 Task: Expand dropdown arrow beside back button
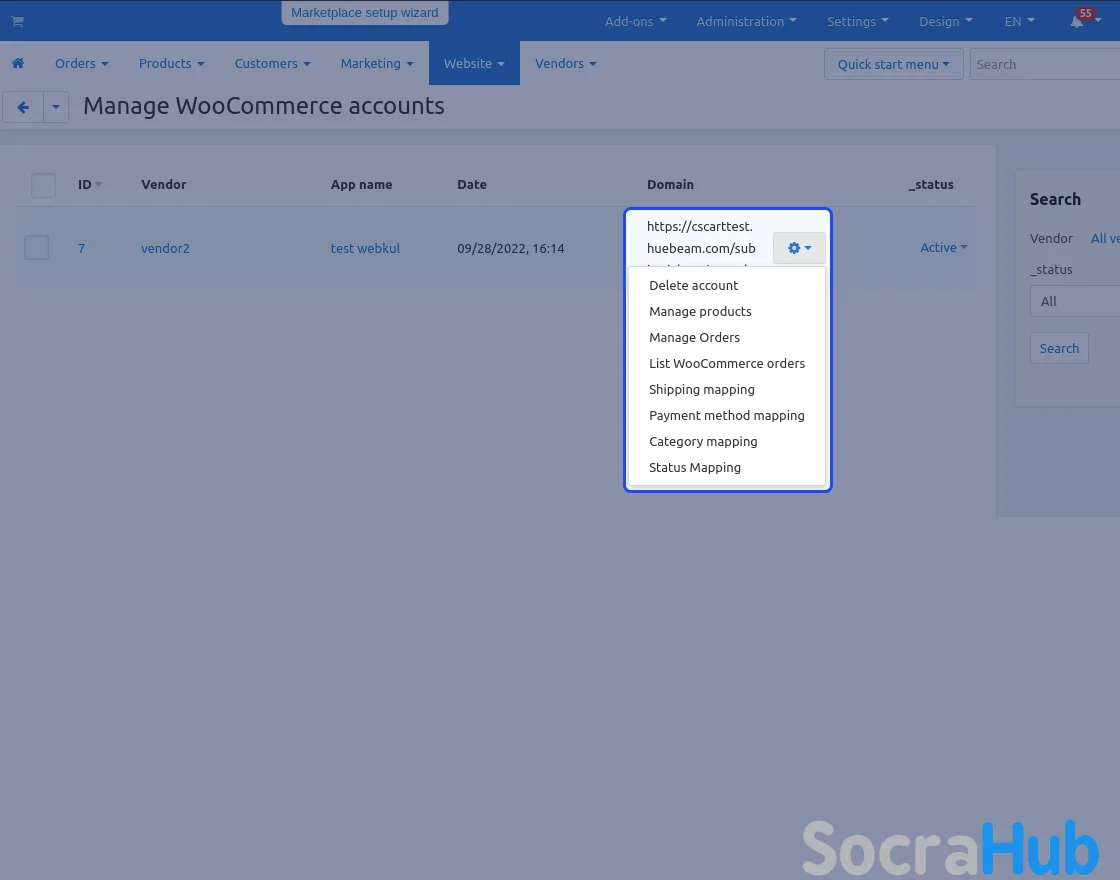coord(56,107)
